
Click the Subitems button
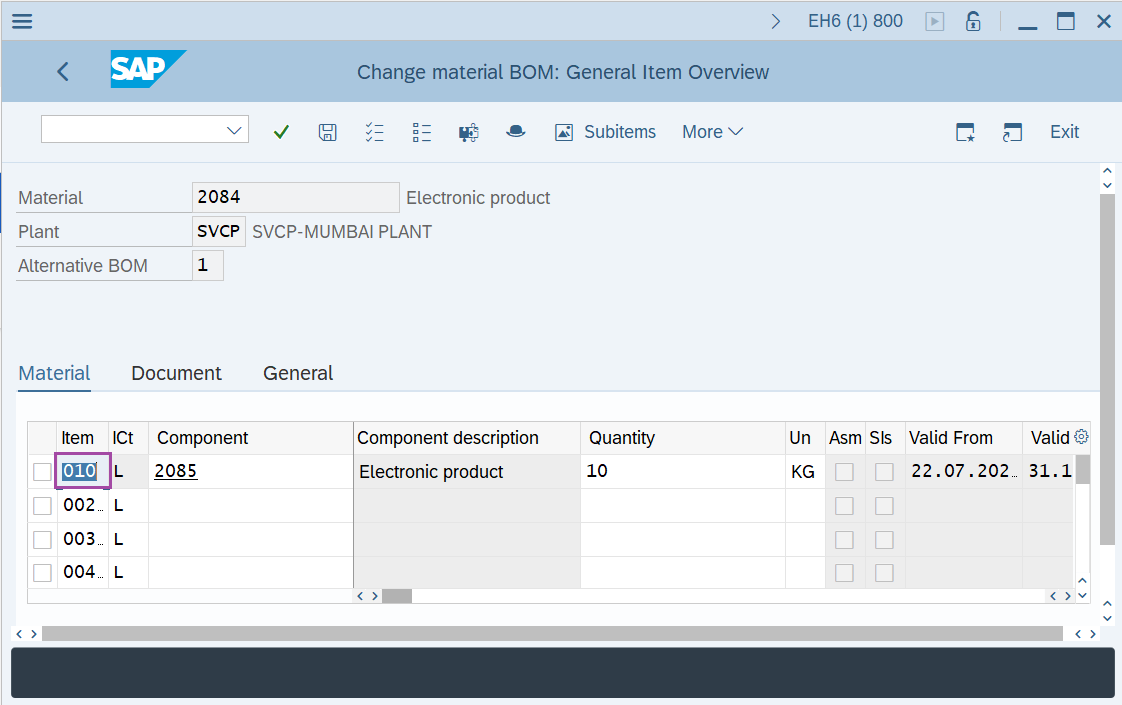[x=606, y=132]
